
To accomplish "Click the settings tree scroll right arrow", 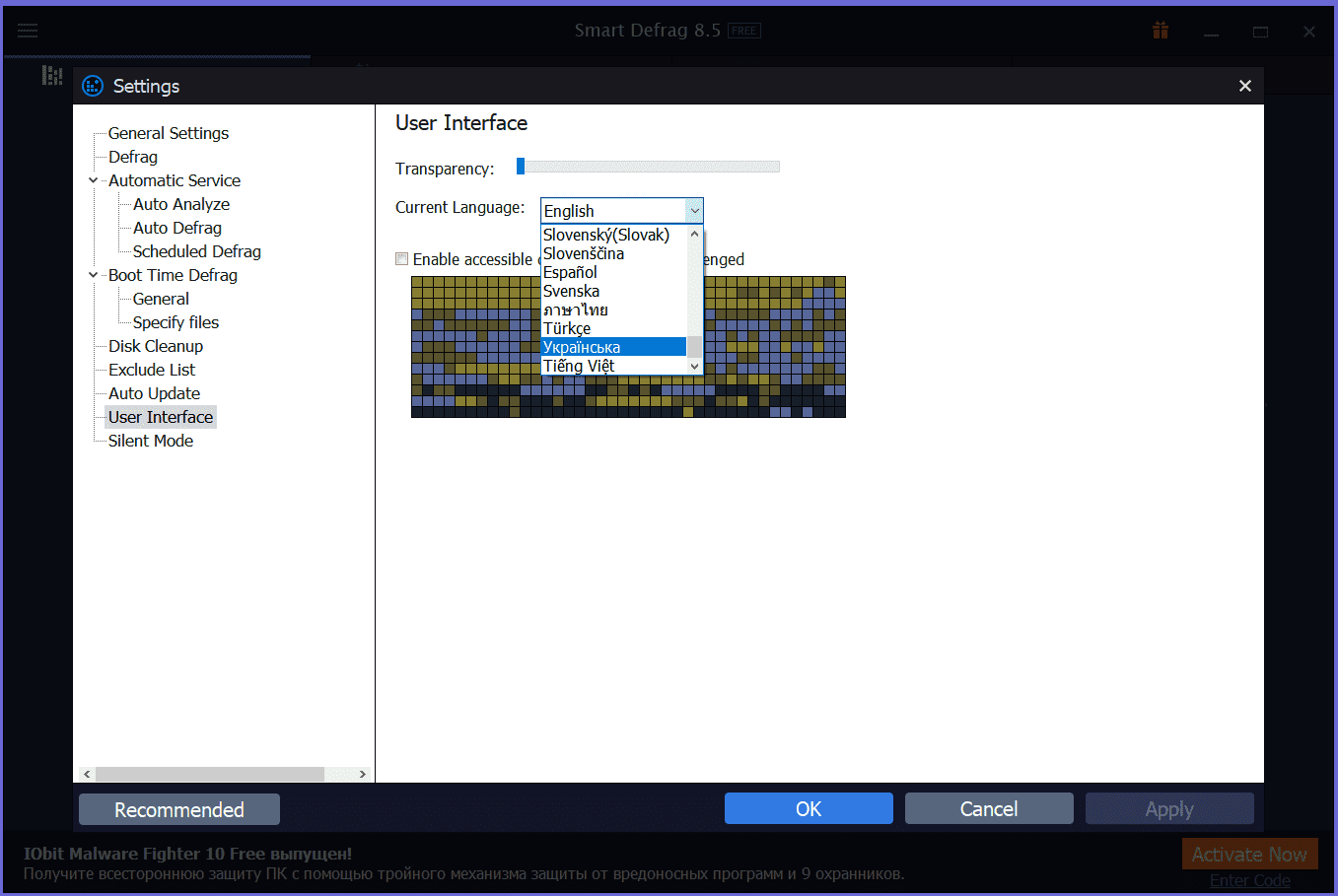I will point(363,774).
